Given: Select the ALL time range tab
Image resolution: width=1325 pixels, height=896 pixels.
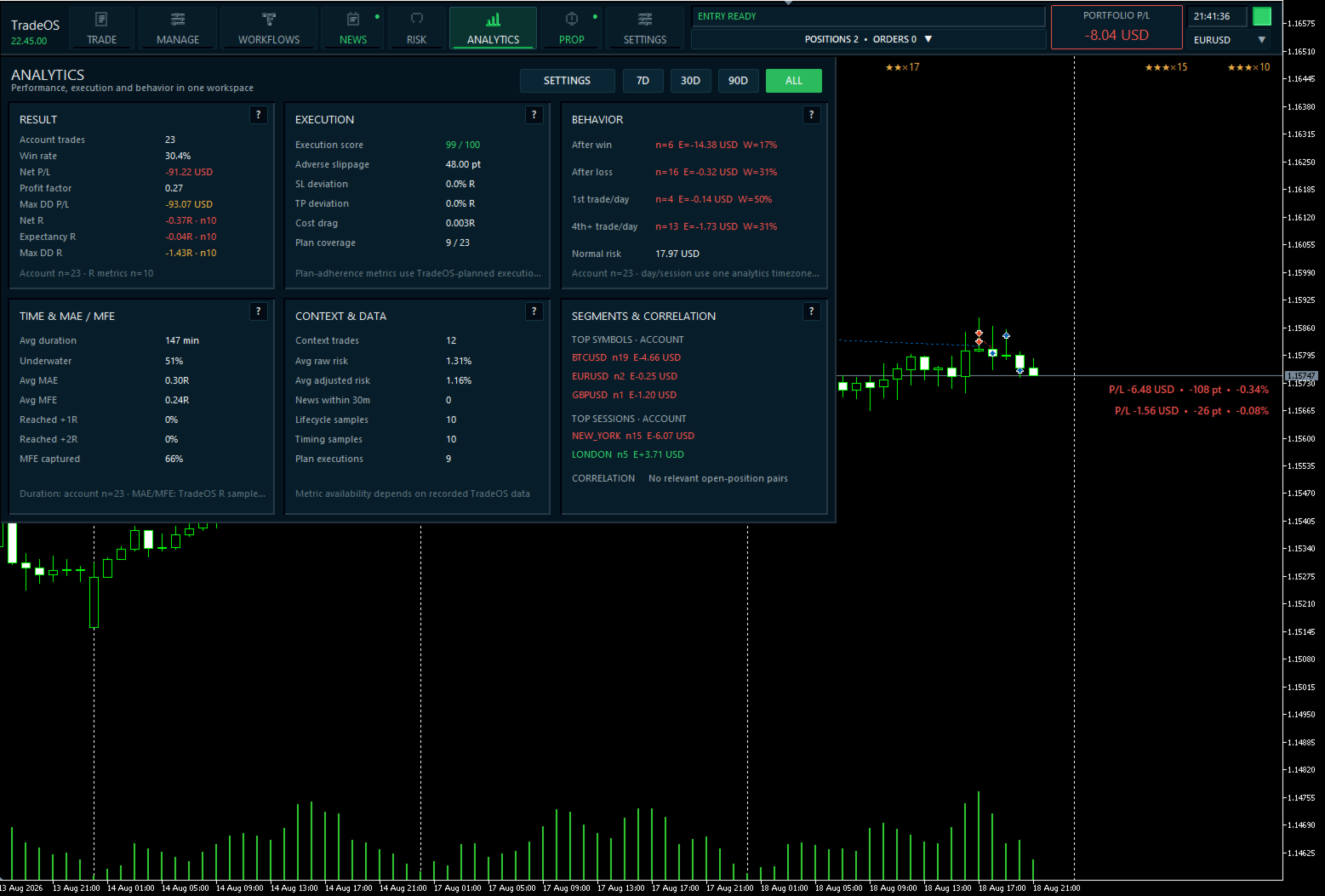Looking at the screenshot, I should (x=794, y=81).
